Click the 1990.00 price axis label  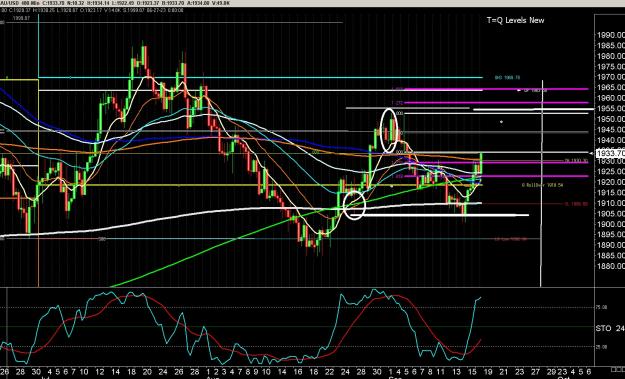pos(611,35)
